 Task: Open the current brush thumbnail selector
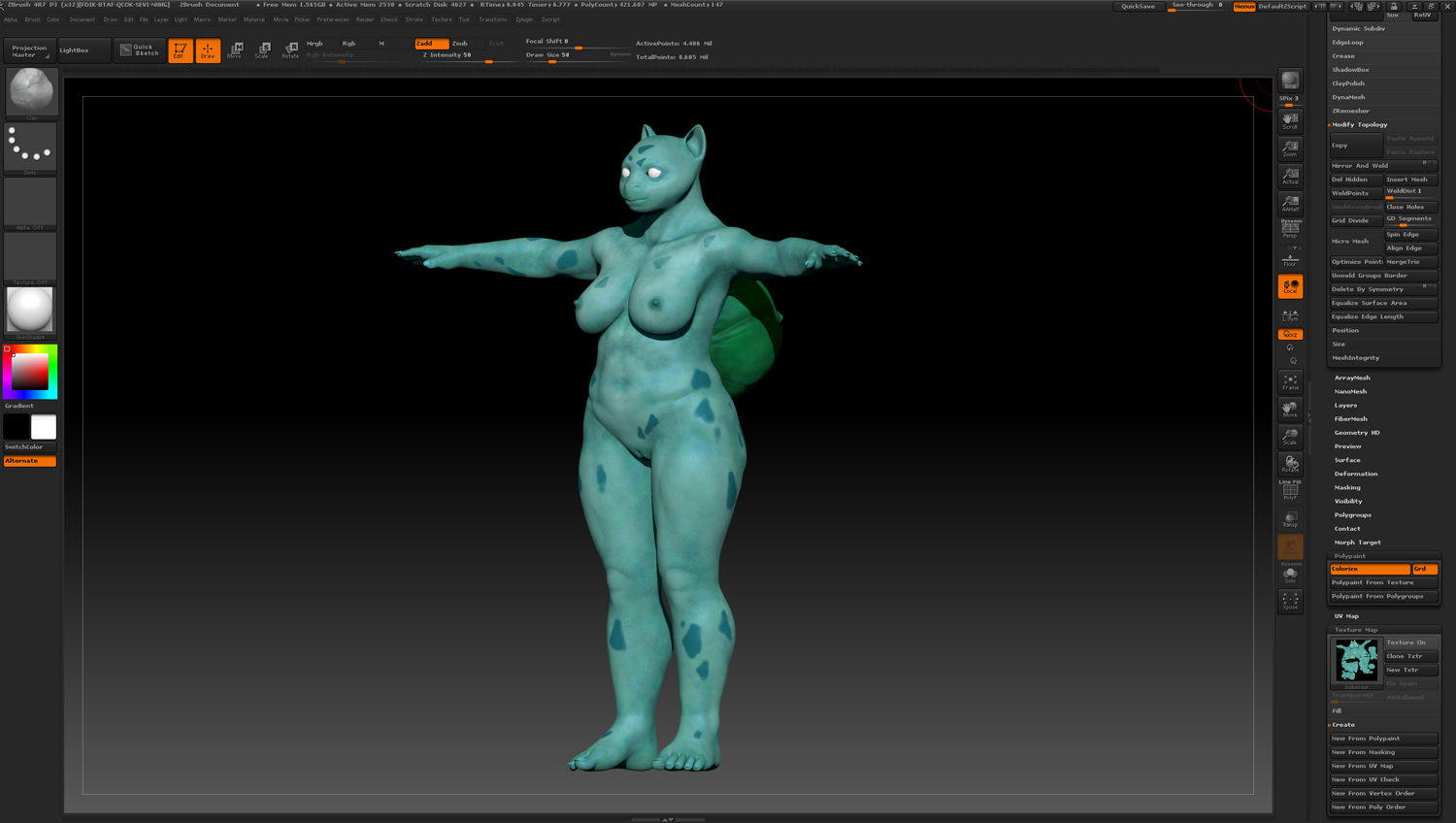tap(31, 93)
